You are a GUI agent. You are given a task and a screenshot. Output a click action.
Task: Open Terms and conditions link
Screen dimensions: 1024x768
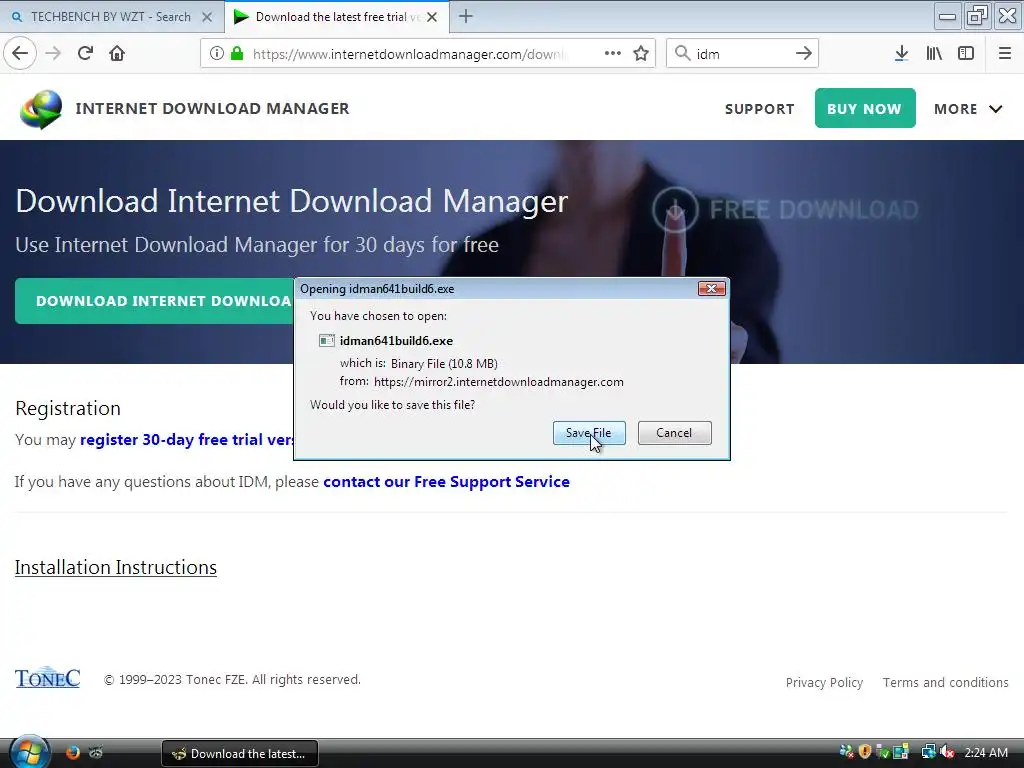[x=946, y=682]
